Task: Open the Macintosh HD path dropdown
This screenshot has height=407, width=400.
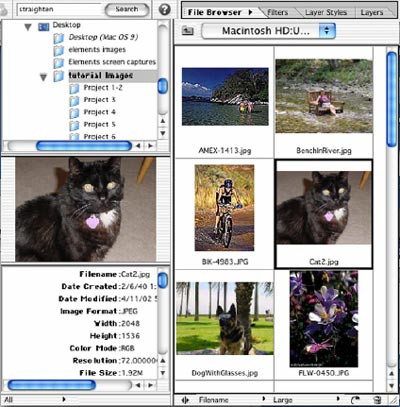Action: 269,31
